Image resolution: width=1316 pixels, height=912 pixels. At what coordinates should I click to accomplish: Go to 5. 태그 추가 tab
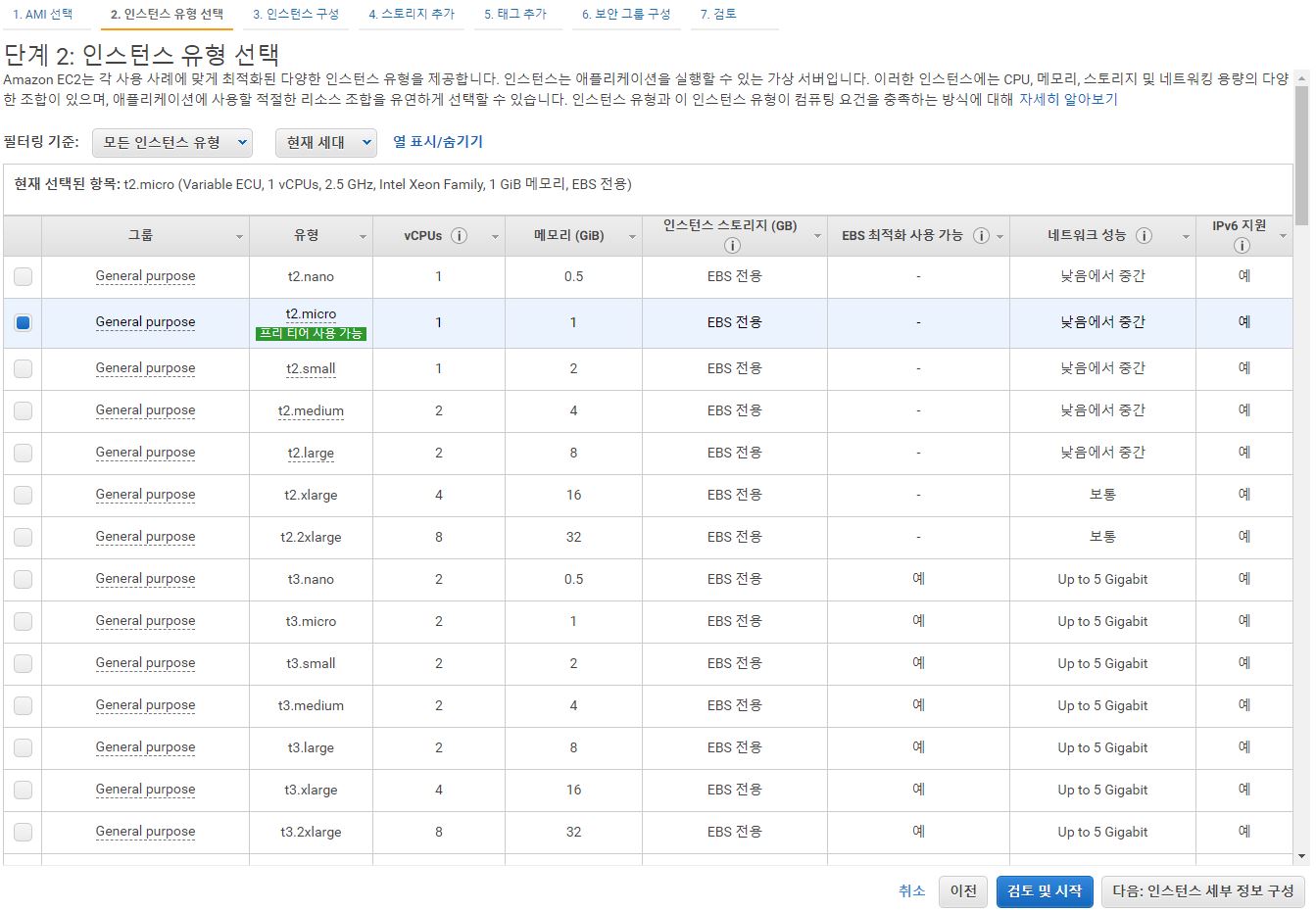[515, 15]
